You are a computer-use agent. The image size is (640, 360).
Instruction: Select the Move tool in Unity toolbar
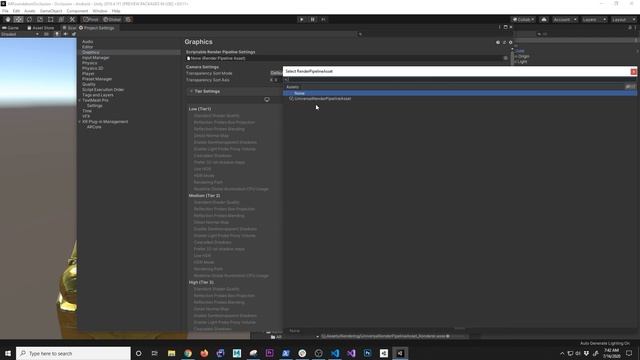[x=18, y=20]
